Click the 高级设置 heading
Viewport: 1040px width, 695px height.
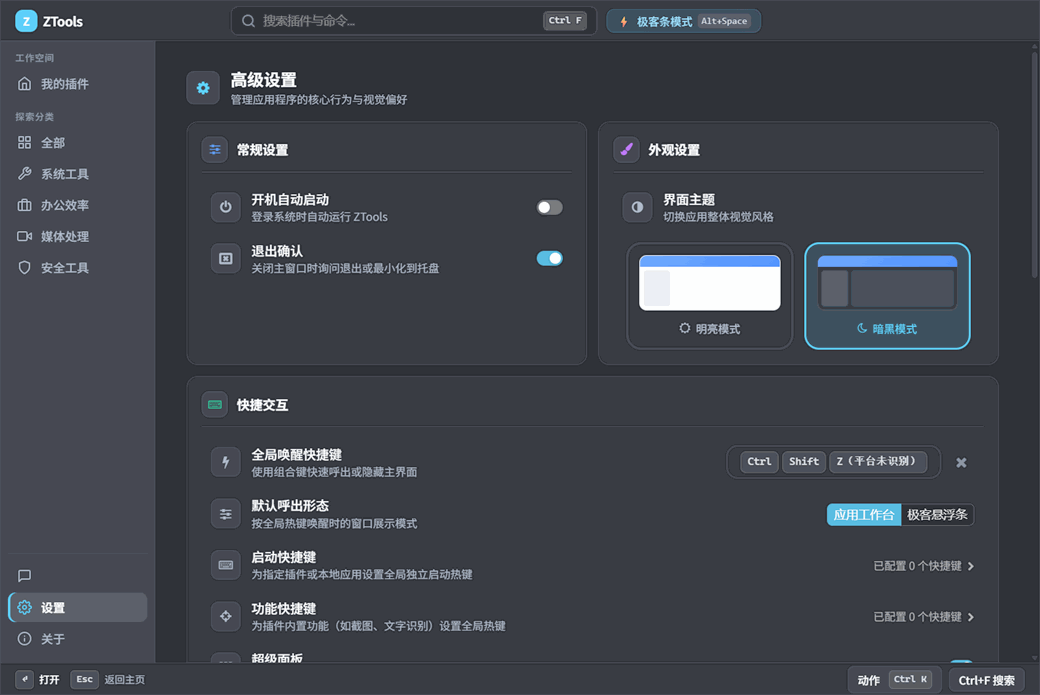[x=263, y=81]
